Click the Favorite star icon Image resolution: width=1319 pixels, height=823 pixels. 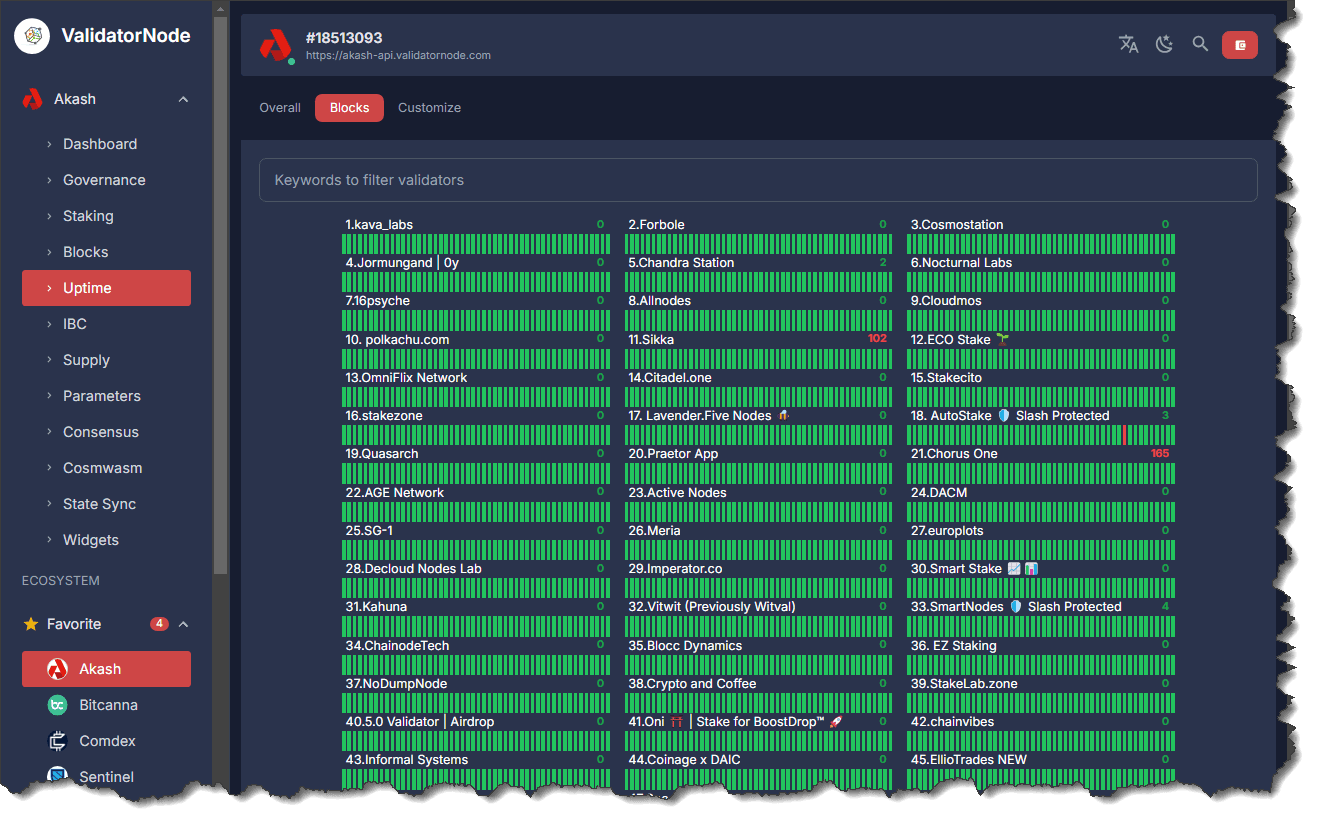pyautogui.click(x=31, y=624)
